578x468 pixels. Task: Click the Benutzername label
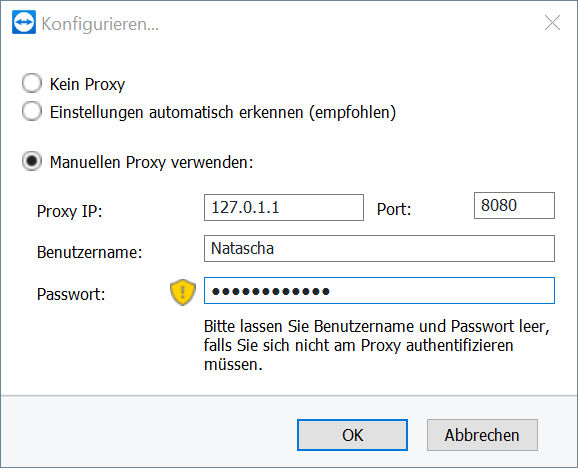point(89,252)
